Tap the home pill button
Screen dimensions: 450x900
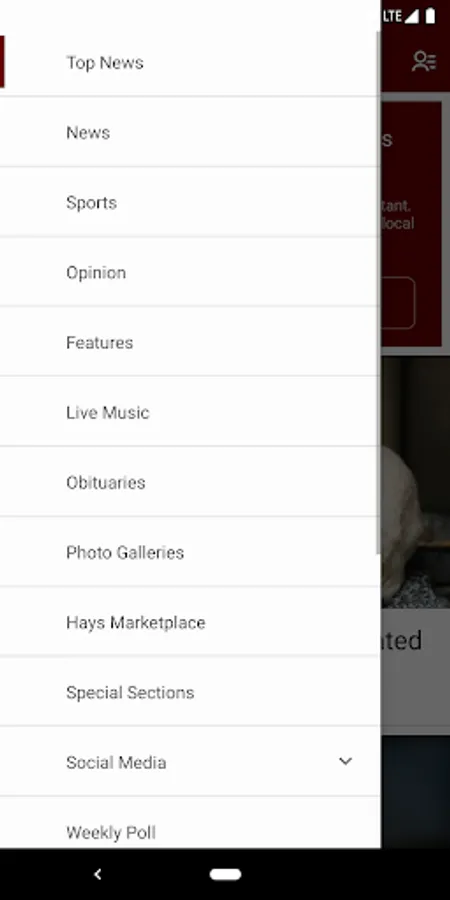point(225,874)
